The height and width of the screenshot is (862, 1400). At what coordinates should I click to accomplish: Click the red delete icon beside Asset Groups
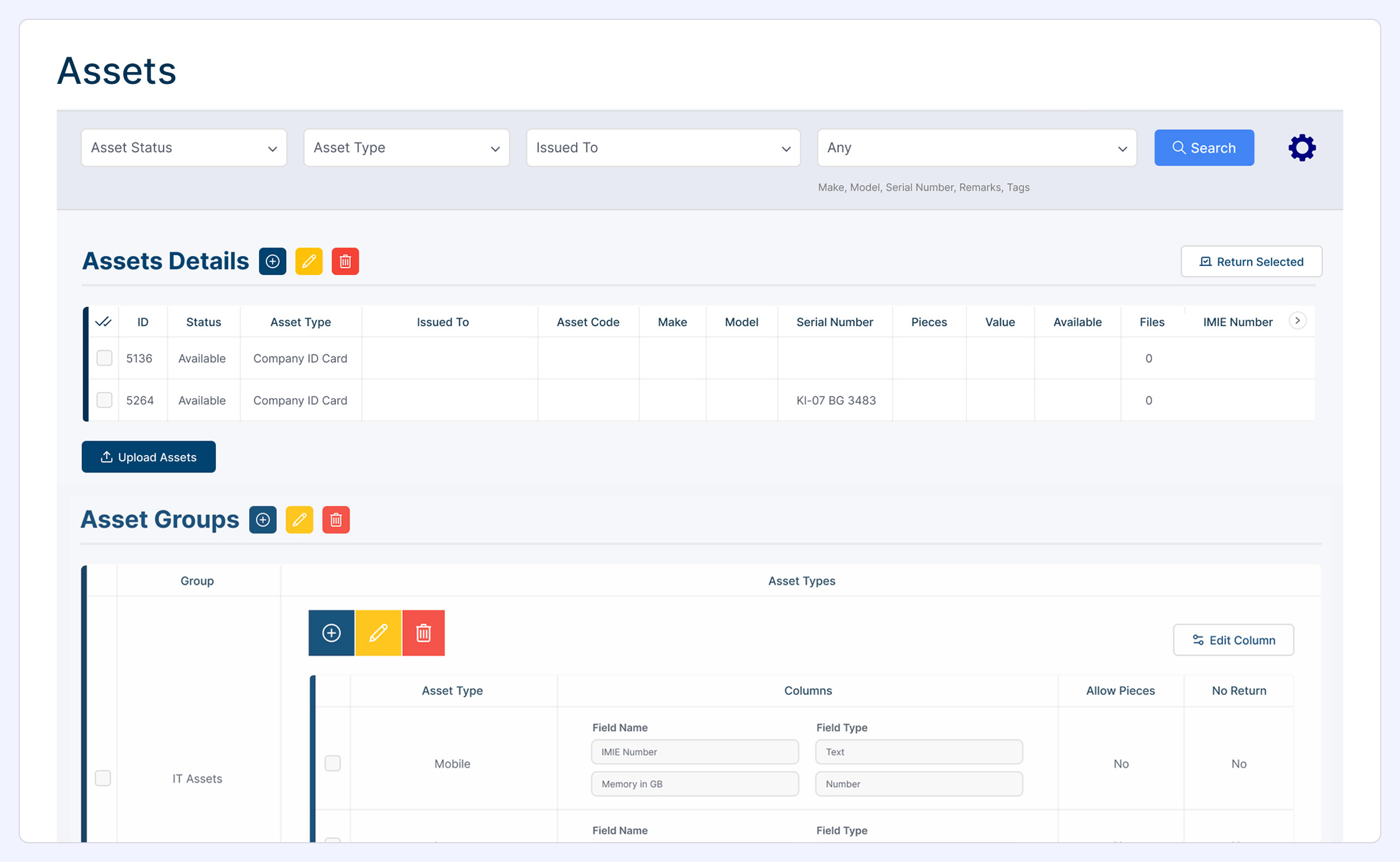(336, 520)
